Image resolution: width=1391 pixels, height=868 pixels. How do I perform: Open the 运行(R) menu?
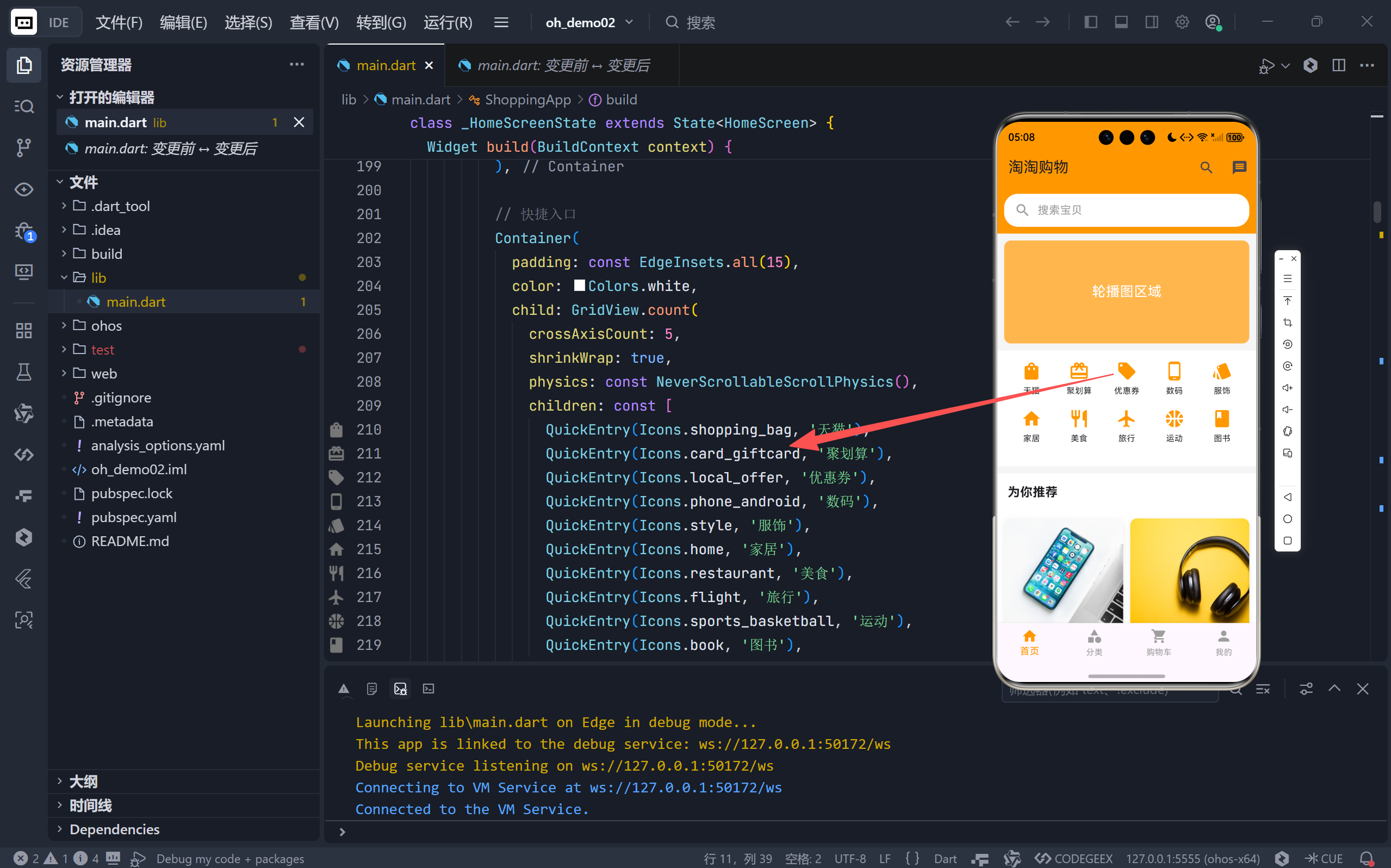coord(448,22)
